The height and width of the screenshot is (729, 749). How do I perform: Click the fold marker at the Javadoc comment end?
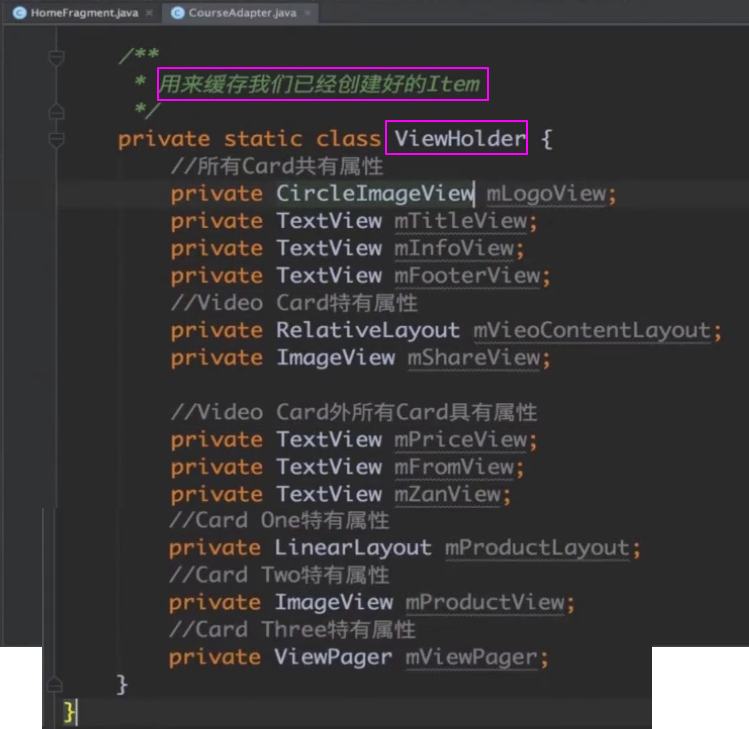56,111
